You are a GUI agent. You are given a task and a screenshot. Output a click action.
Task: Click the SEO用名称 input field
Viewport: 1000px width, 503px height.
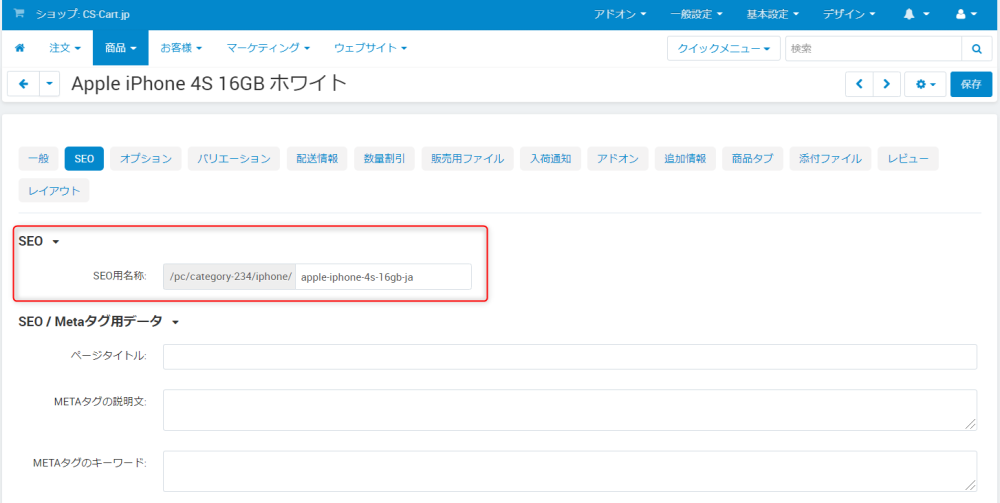[x=383, y=277]
